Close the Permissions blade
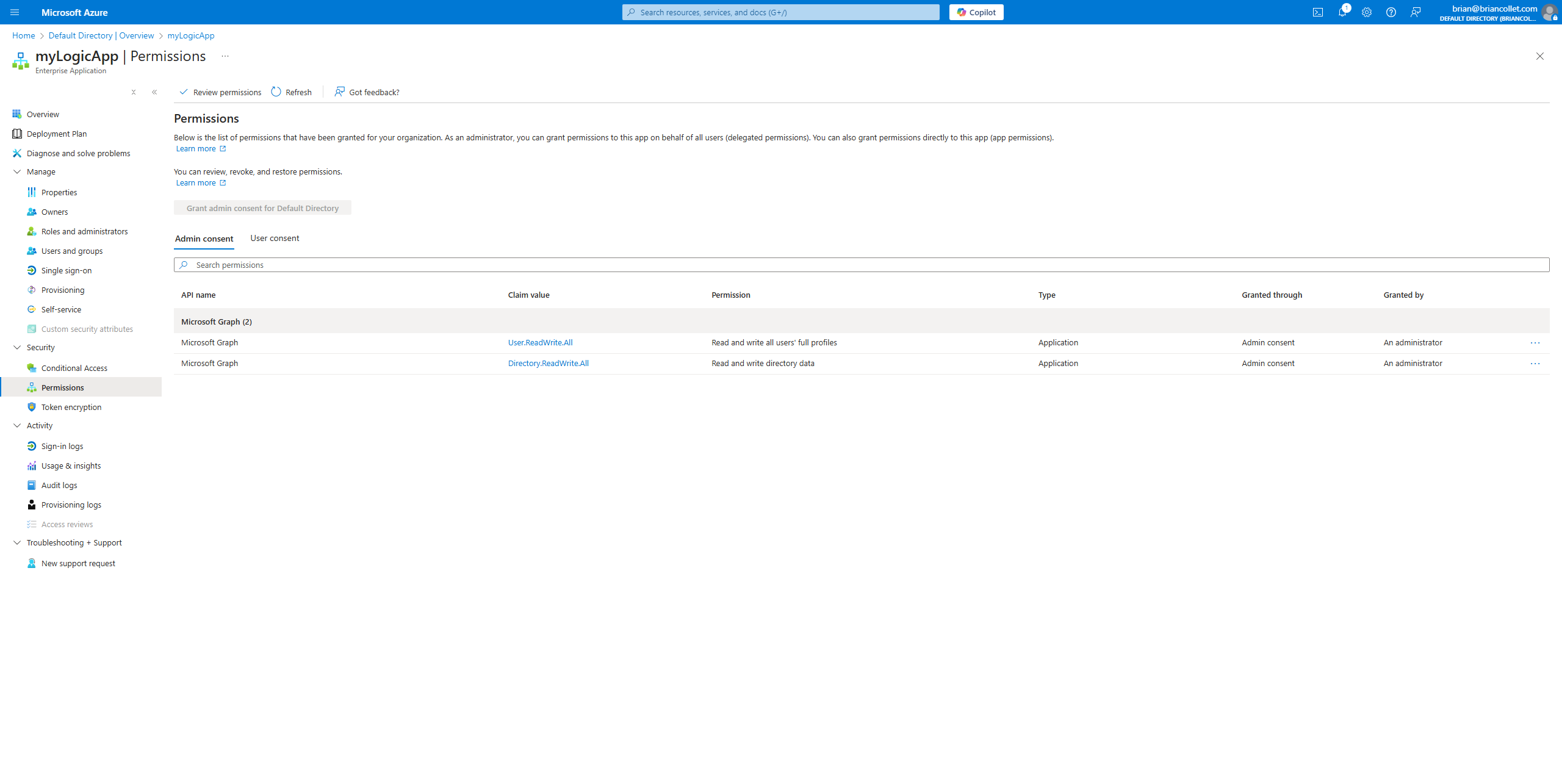Viewport: 1562px width, 784px height. (1540, 56)
